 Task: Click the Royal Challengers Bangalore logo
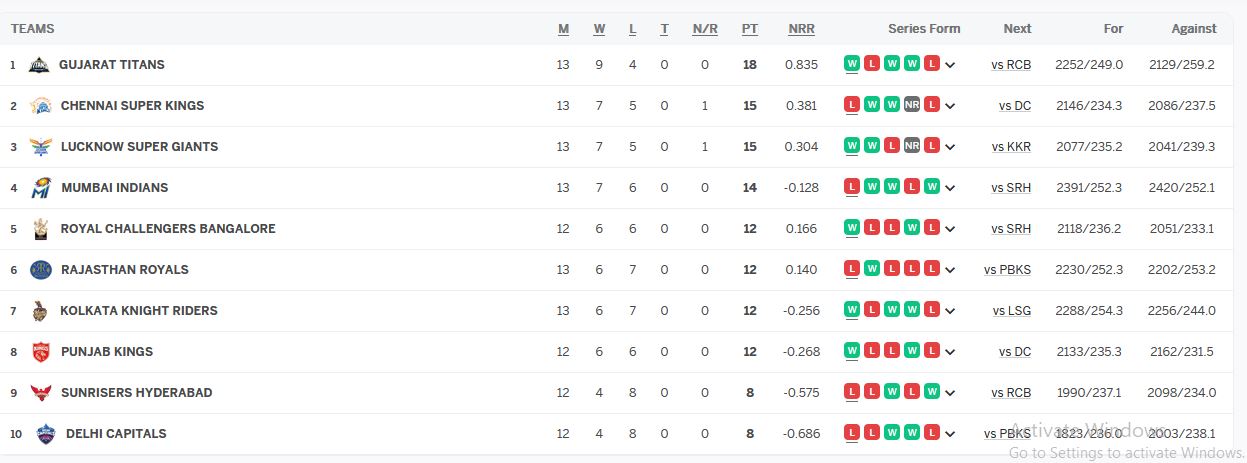coord(41,229)
